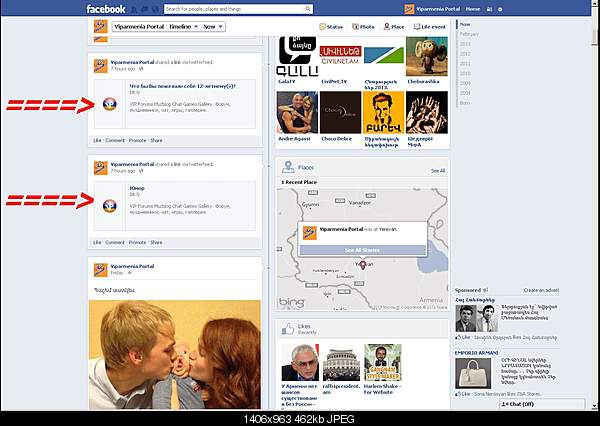Select Status composer option
Viewport: 600px width, 426px height.
(331, 26)
